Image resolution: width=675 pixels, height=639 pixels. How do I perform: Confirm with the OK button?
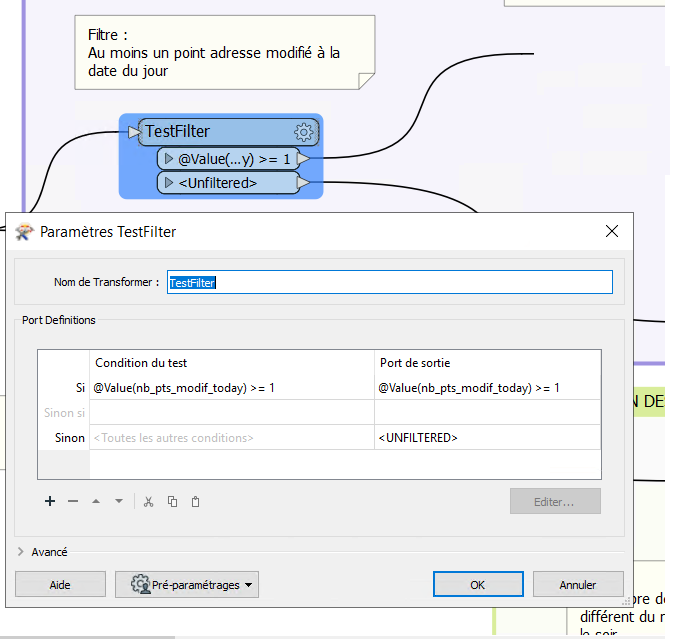[478, 584]
